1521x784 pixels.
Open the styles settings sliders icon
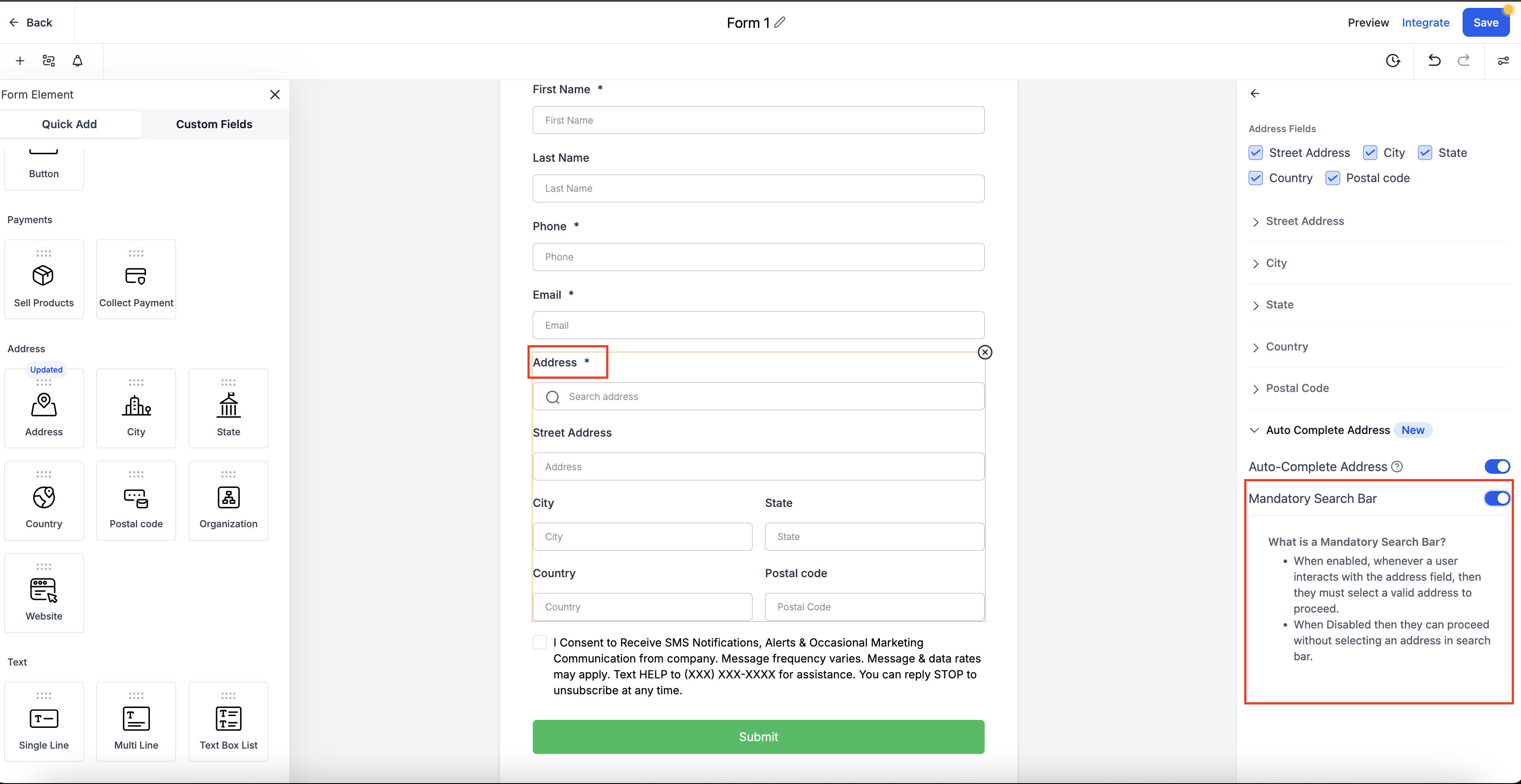pos(1503,61)
